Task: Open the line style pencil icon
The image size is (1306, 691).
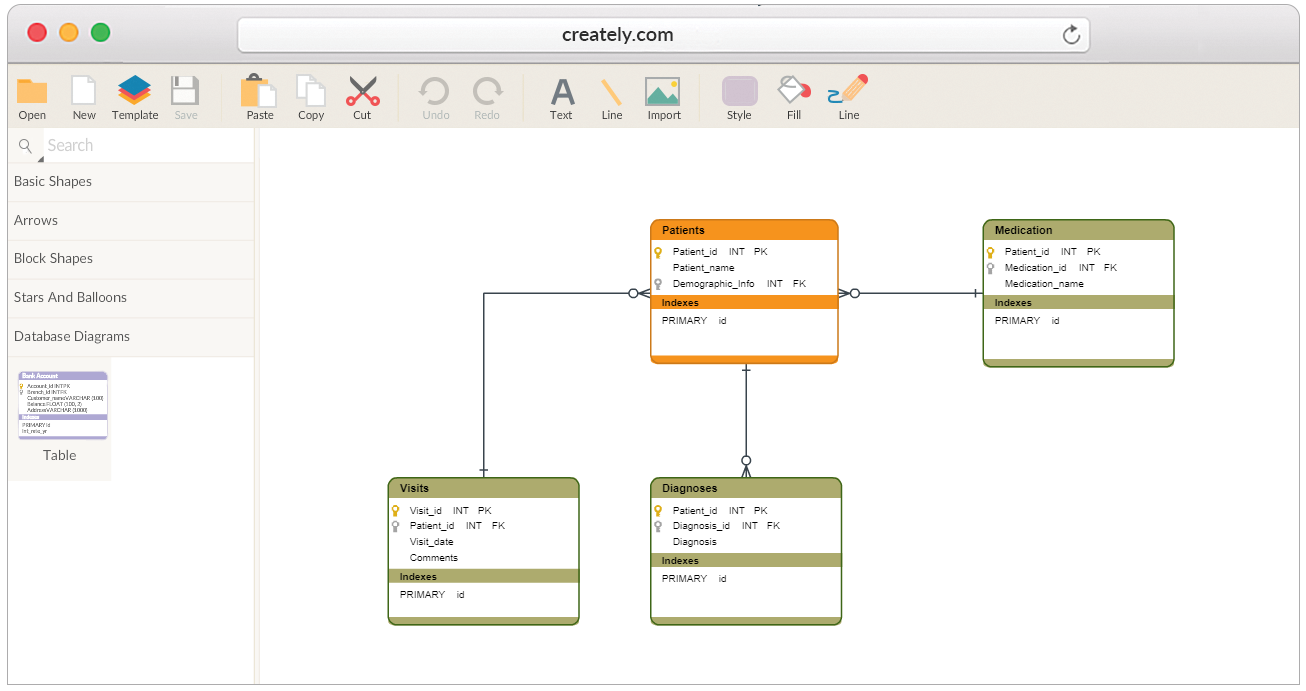Action: pos(847,96)
